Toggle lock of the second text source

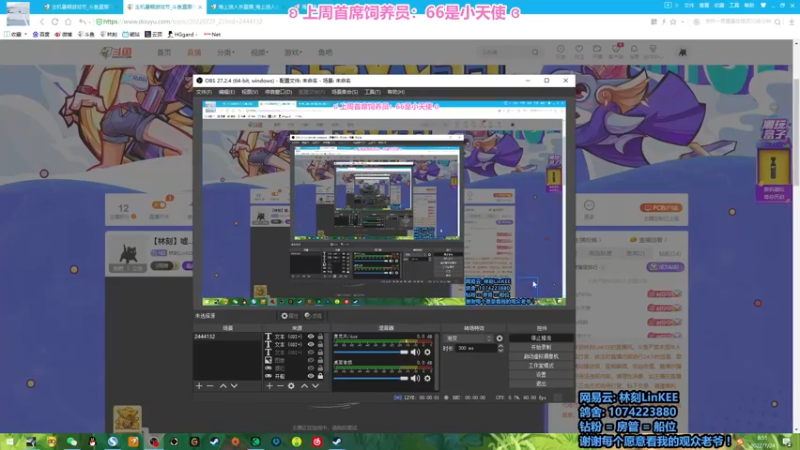320,344
